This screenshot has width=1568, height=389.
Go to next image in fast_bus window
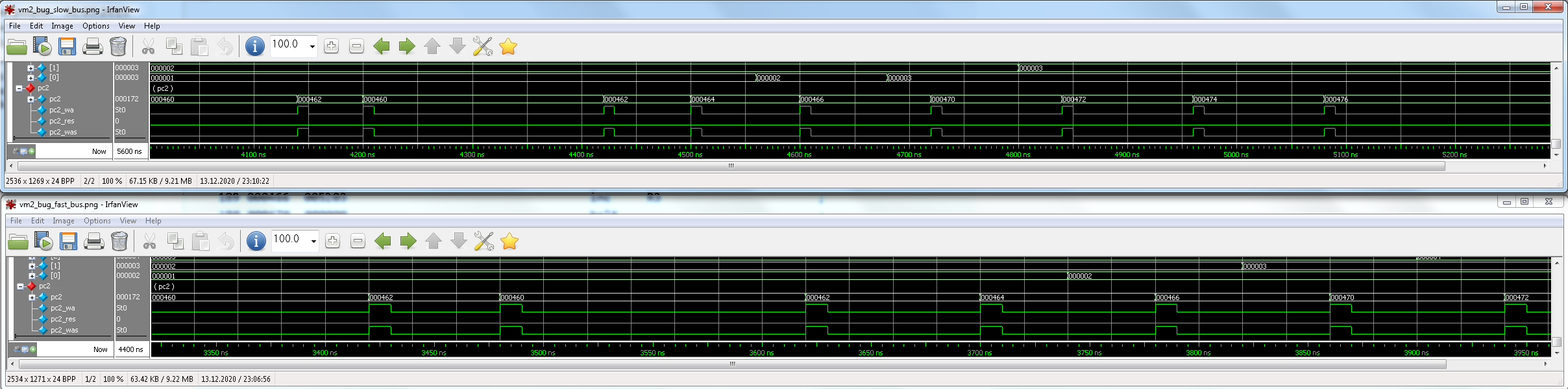coord(408,242)
